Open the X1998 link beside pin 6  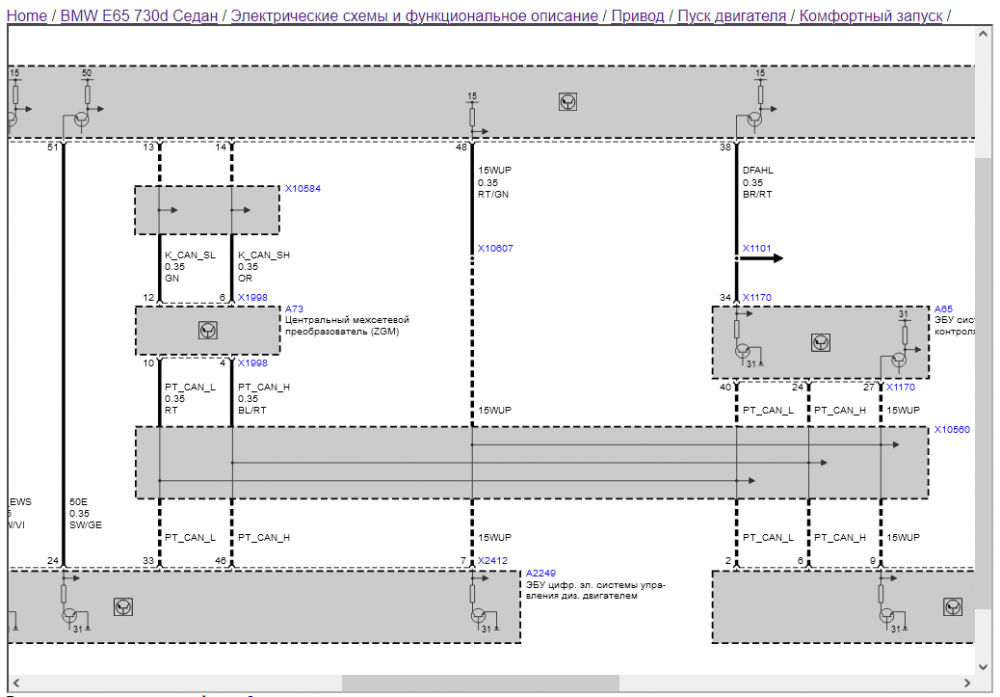pos(253,297)
